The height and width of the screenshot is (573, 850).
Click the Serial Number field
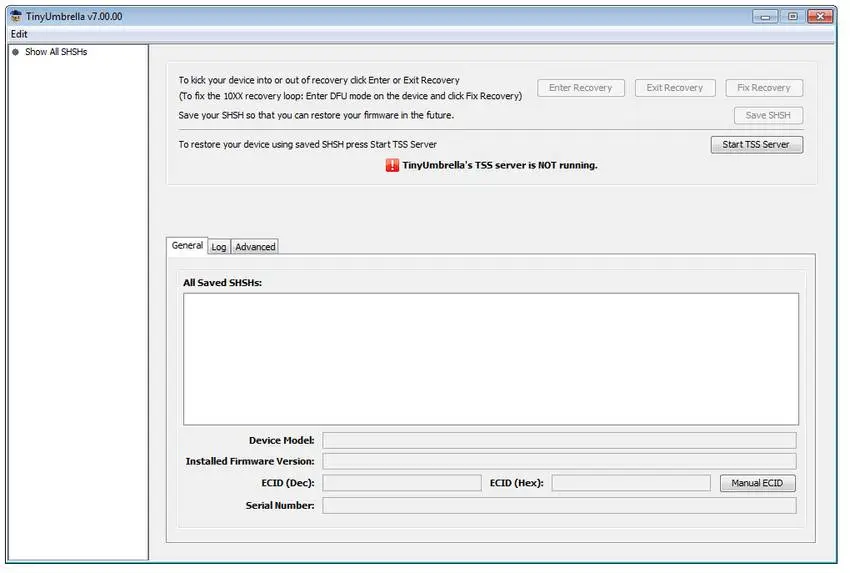(559, 505)
